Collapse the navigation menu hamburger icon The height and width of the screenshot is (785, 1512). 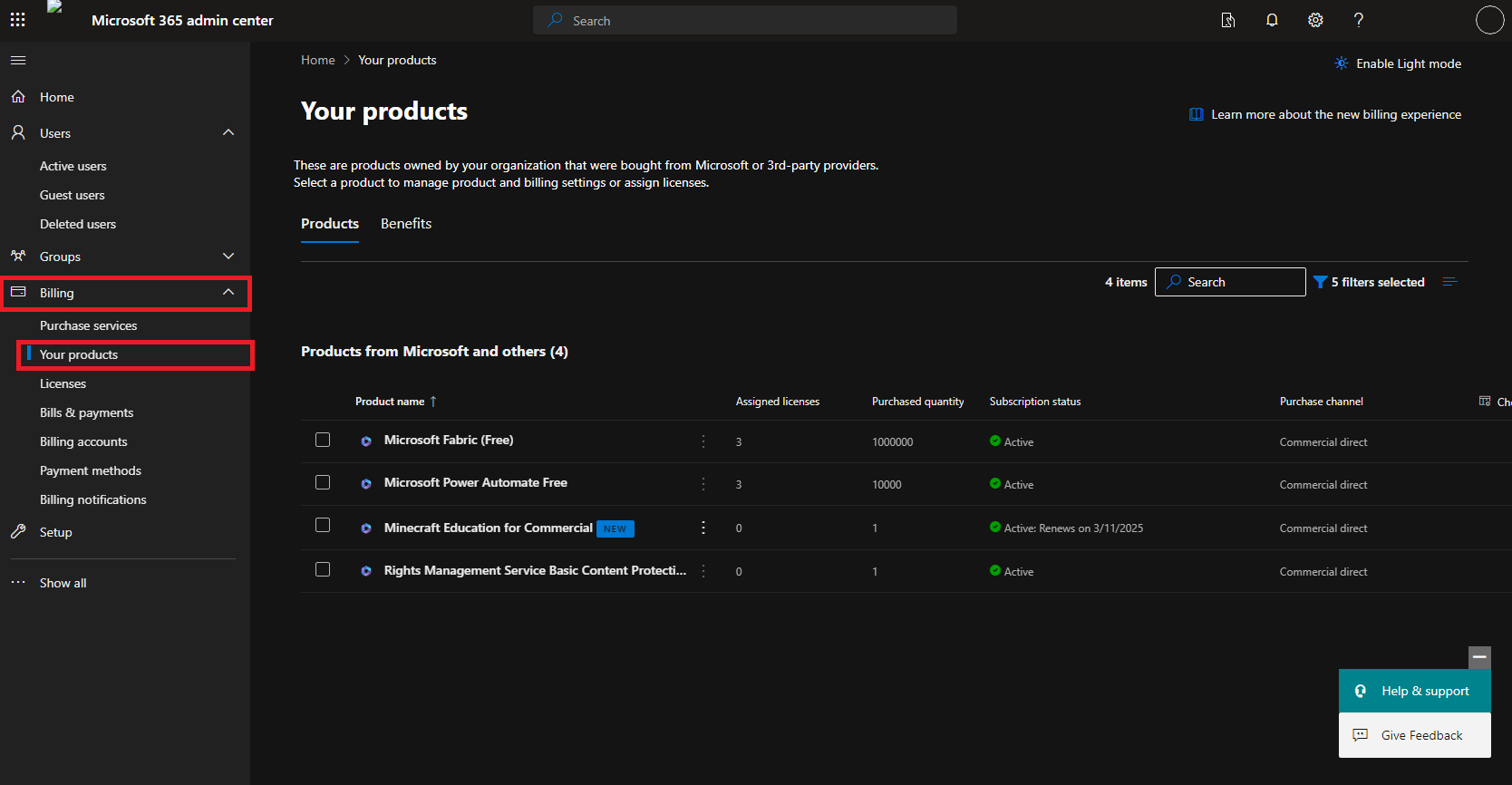(x=18, y=61)
